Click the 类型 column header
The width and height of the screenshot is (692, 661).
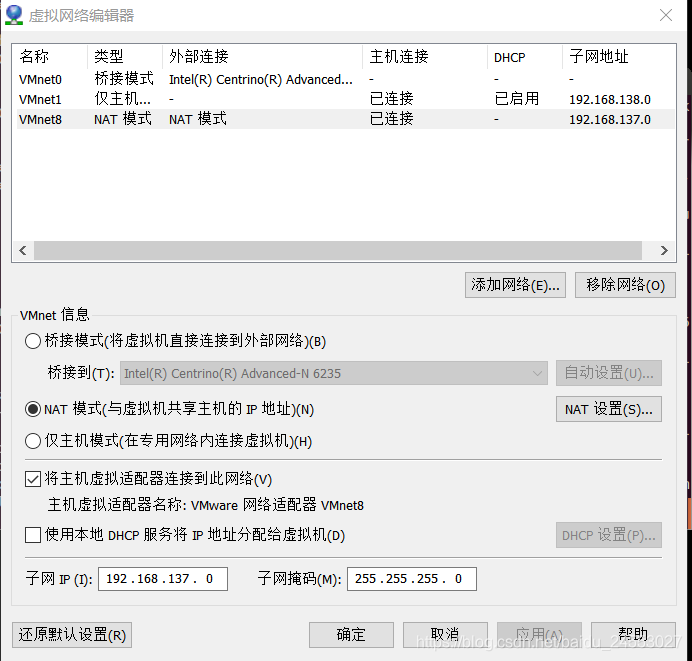pos(125,56)
